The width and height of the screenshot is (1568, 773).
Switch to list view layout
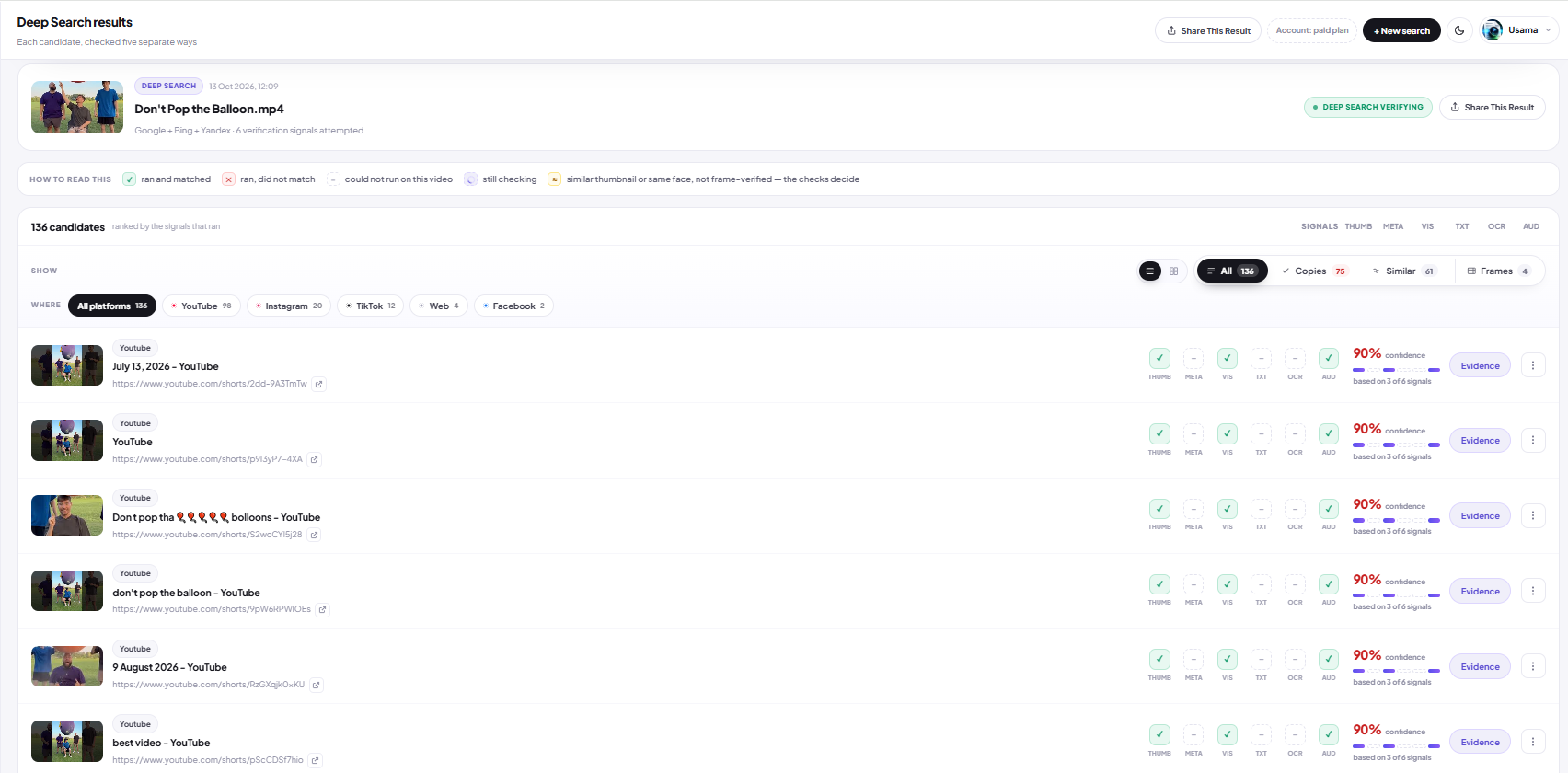pos(1149,271)
